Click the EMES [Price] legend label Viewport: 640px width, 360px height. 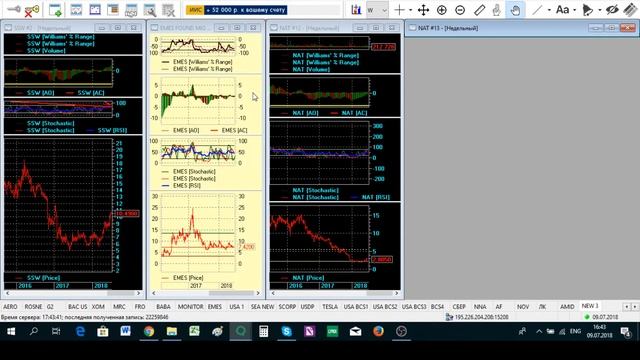188,278
